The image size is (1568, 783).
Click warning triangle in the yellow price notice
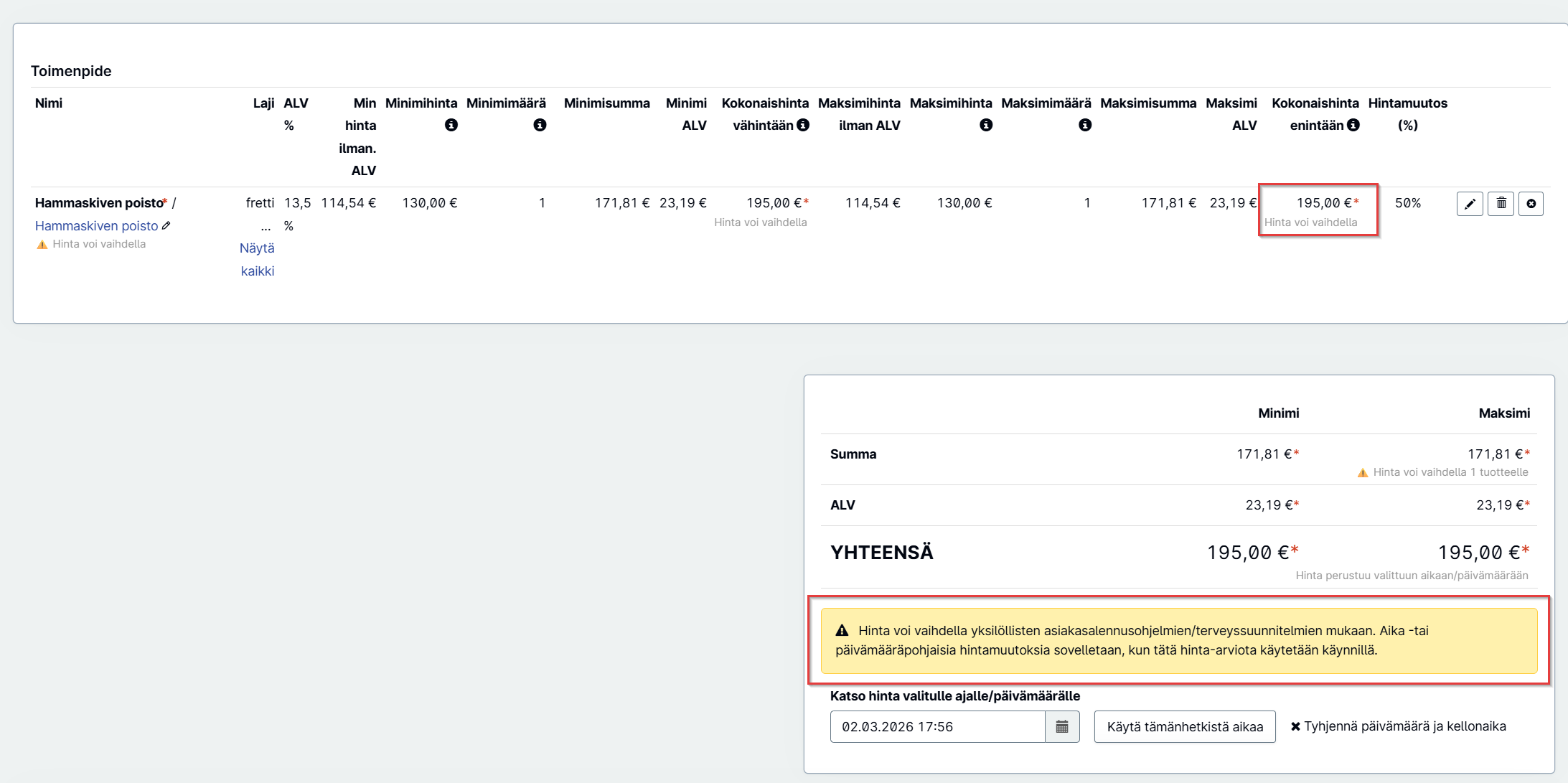point(842,631)
